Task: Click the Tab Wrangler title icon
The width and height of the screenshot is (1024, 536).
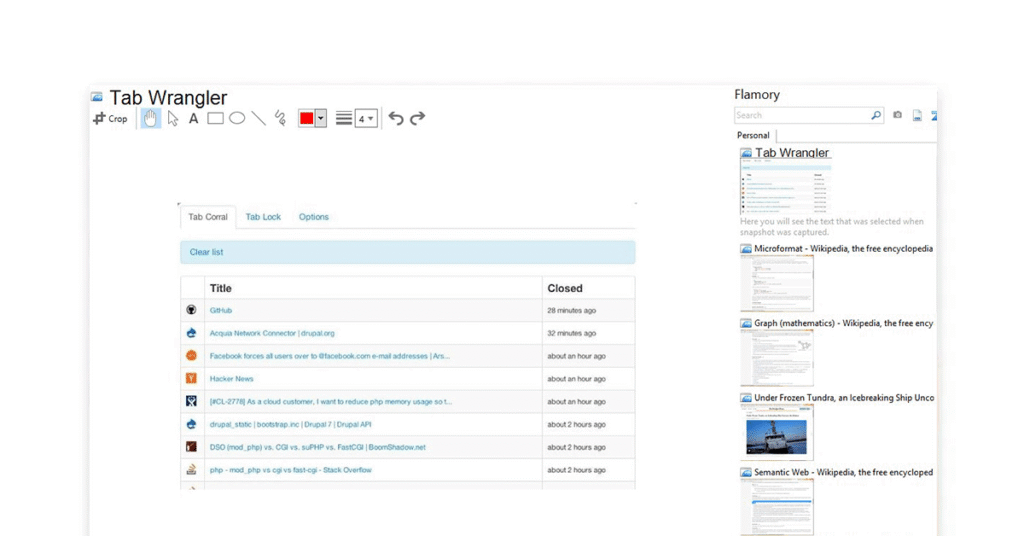Action: (97, 97)
